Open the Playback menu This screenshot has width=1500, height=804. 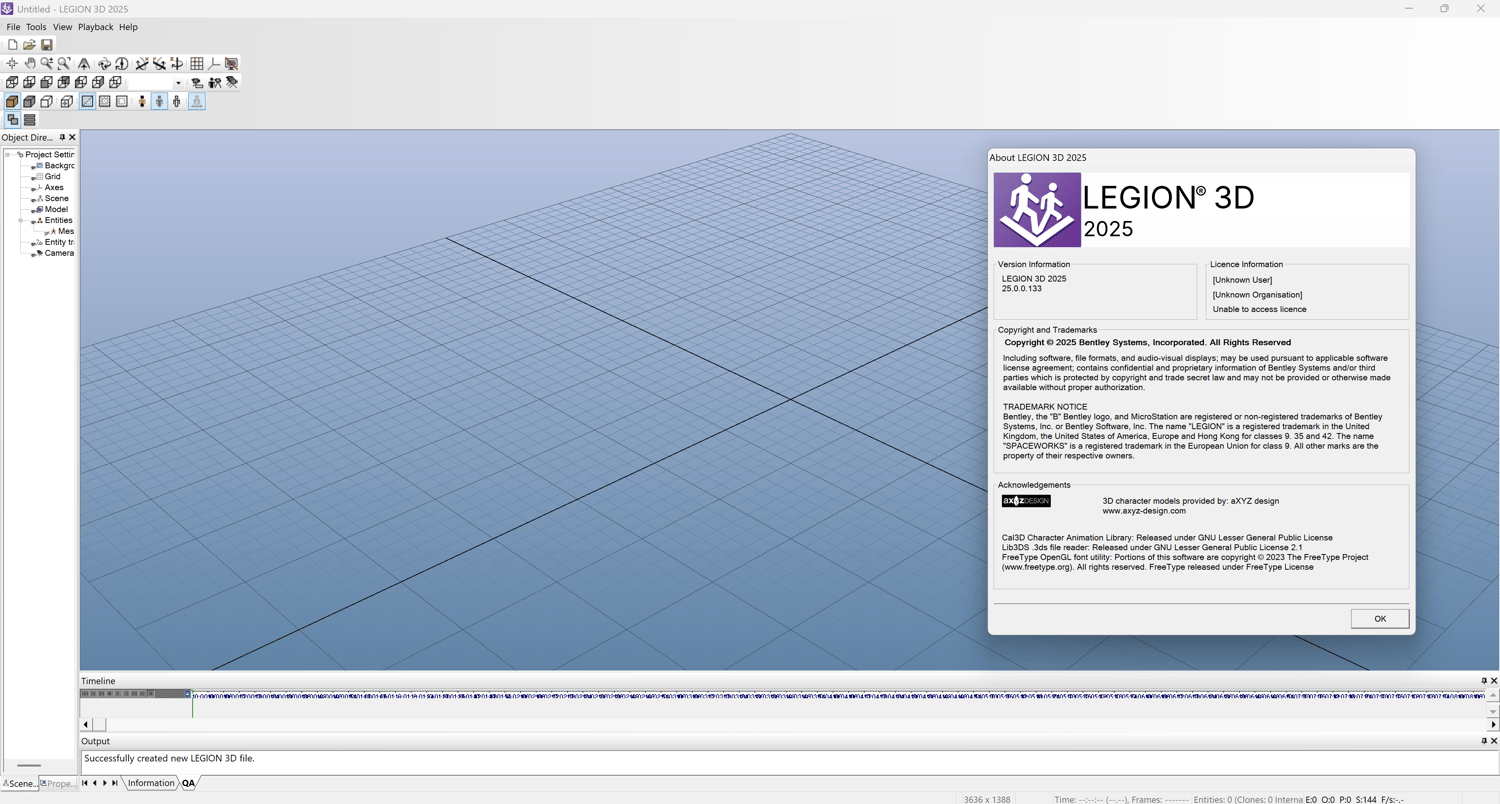click(x=96, y=27)
